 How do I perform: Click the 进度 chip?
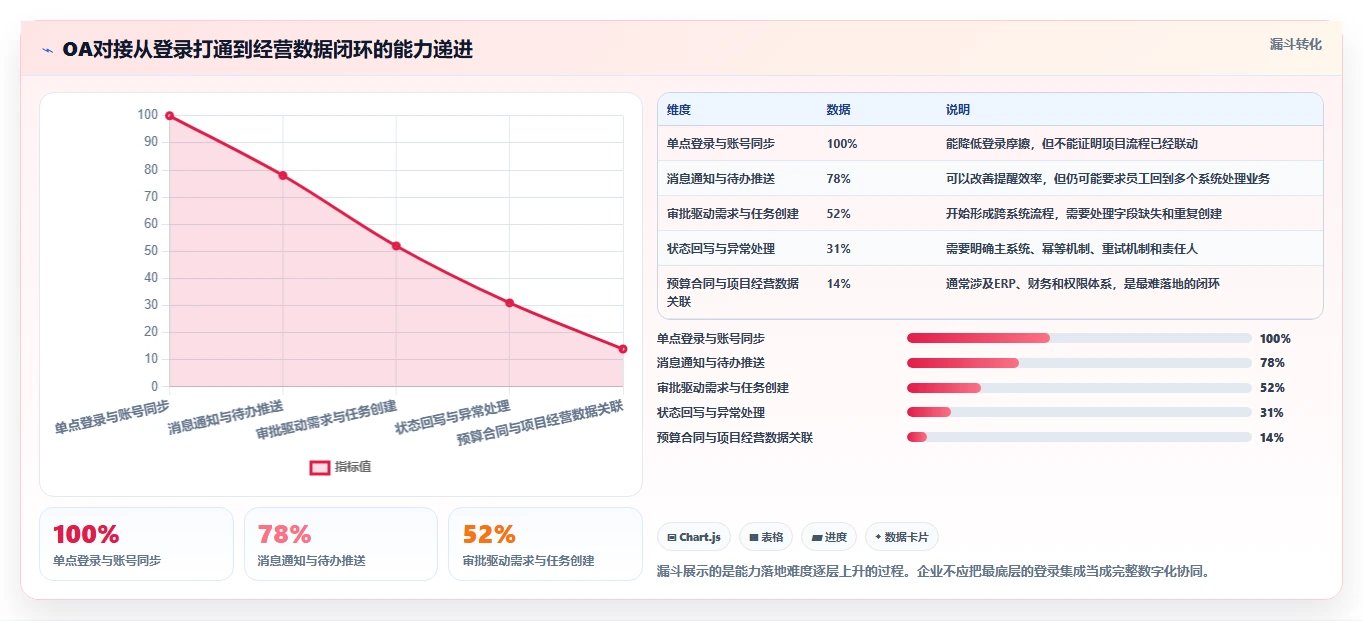829,537
